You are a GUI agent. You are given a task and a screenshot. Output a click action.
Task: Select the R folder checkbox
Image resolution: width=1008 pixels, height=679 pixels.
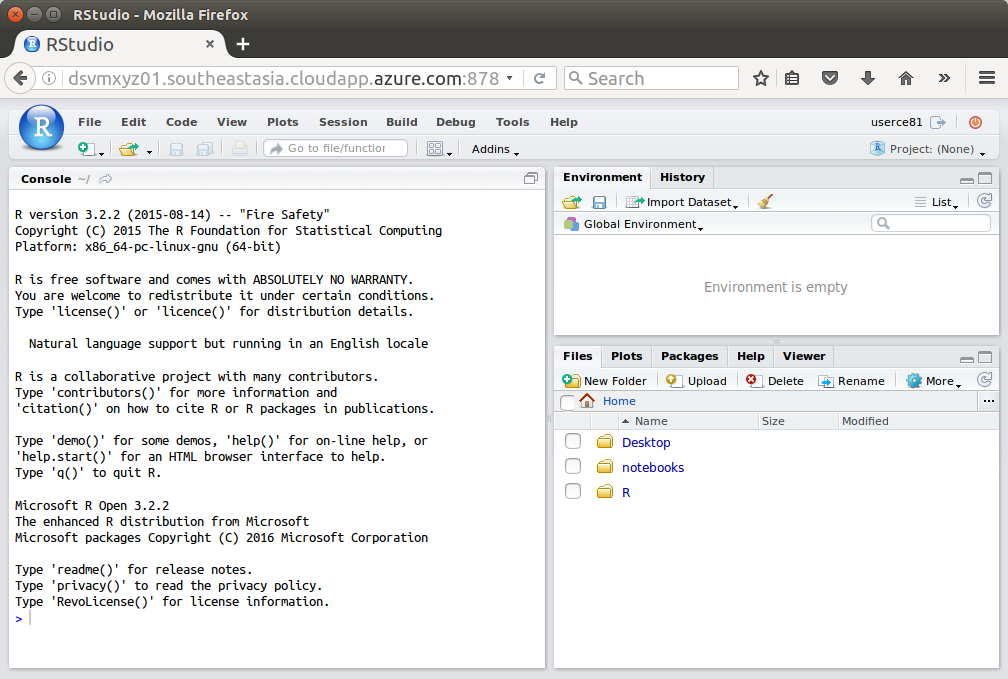(573, 492)
